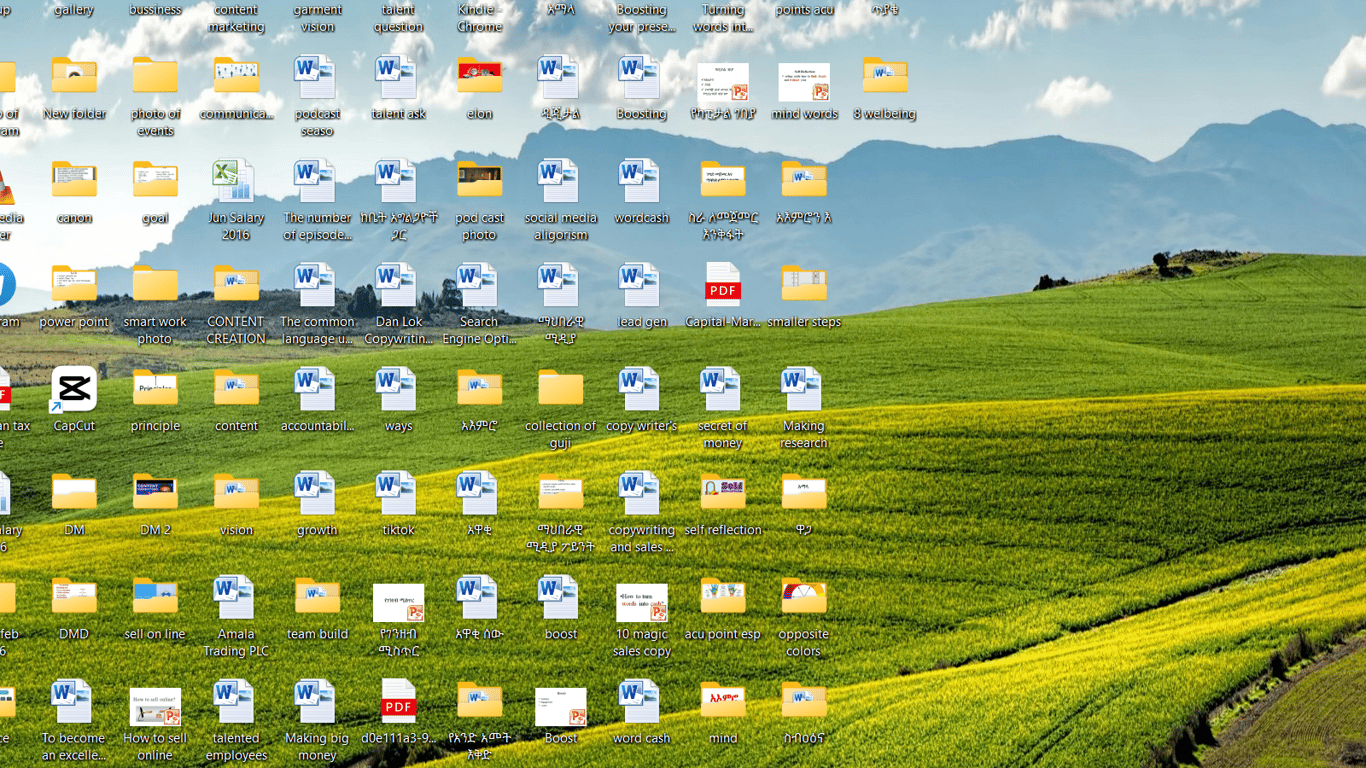Click the 'bussiness' label text
The width and height of the screenshot is (1366, 768).
[x=155, y=10]
